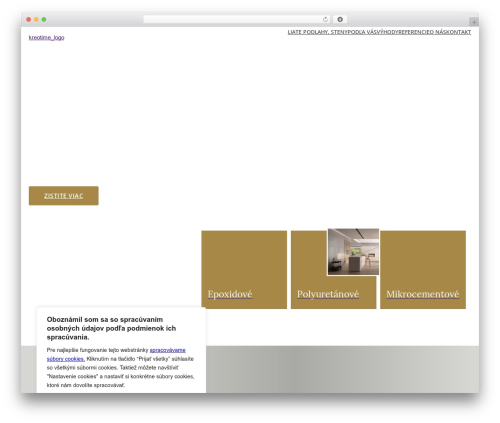Click the round icon next to address bar
The image size is (500, 423).
340,20
